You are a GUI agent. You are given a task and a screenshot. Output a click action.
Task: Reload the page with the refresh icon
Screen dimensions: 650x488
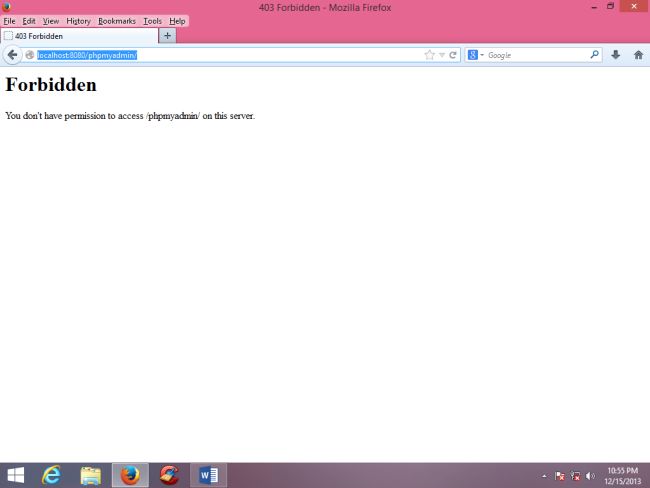click(453, 55)
